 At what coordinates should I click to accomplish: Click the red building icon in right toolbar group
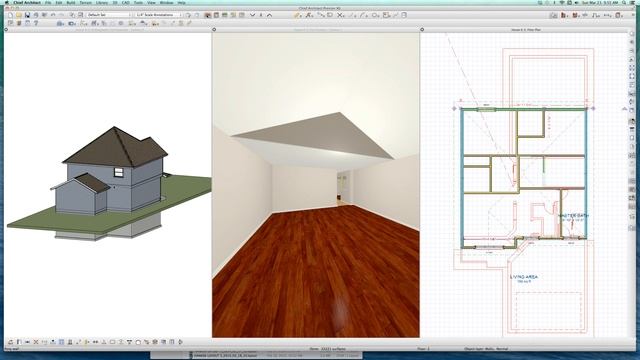pyautogui.click(x=563, y=16)
